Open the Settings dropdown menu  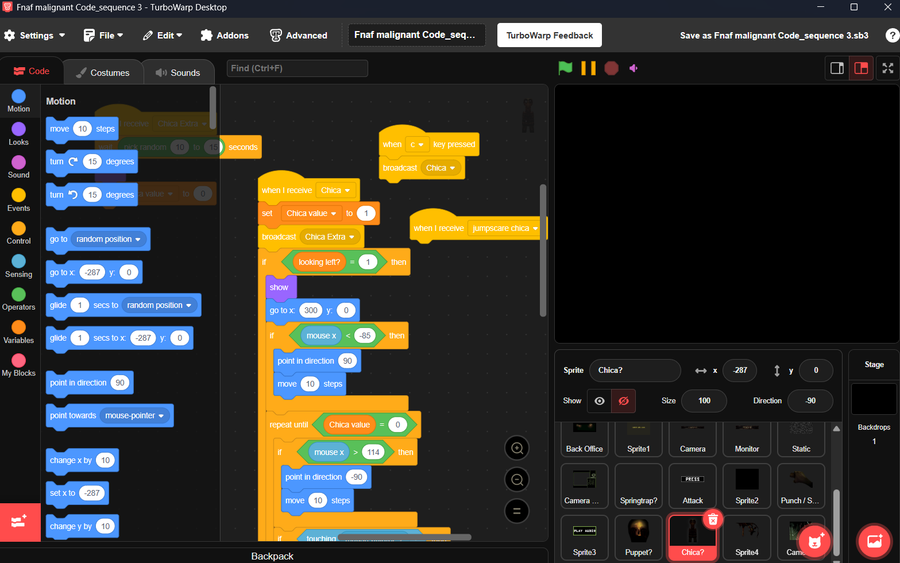pyautogui.click(x=34, y=36)
